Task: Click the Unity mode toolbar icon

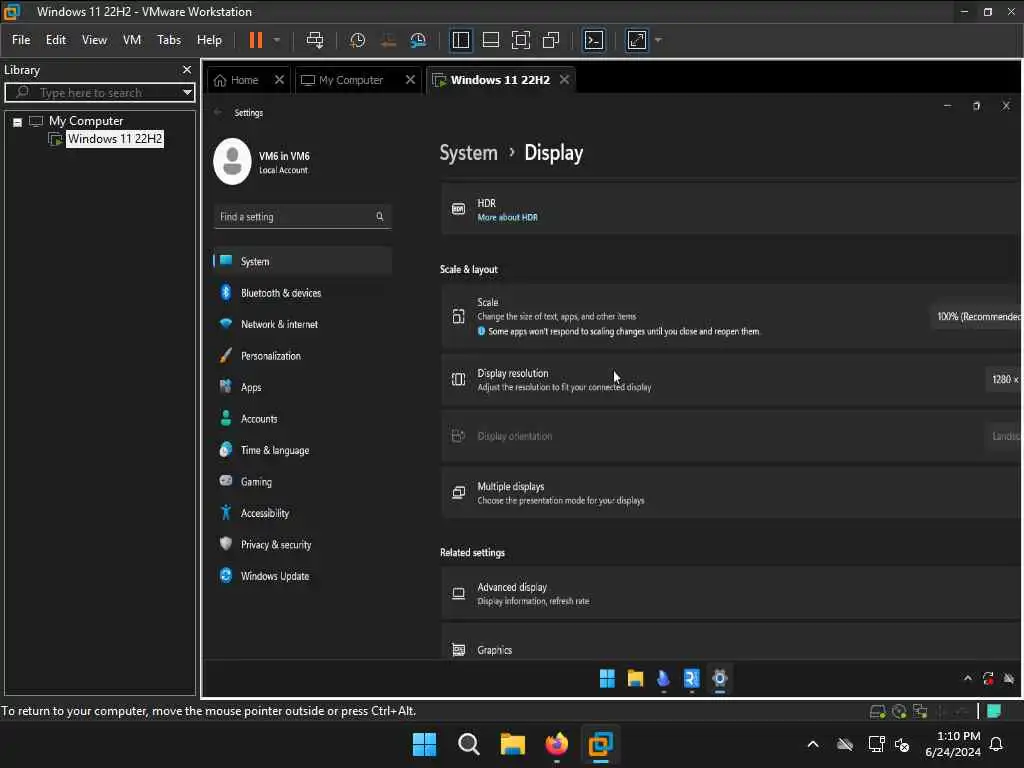Action: click(551, 40)
